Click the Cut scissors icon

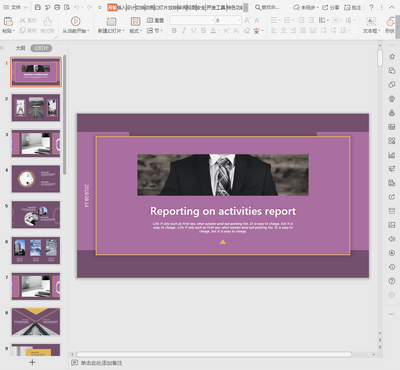[23, 20]
